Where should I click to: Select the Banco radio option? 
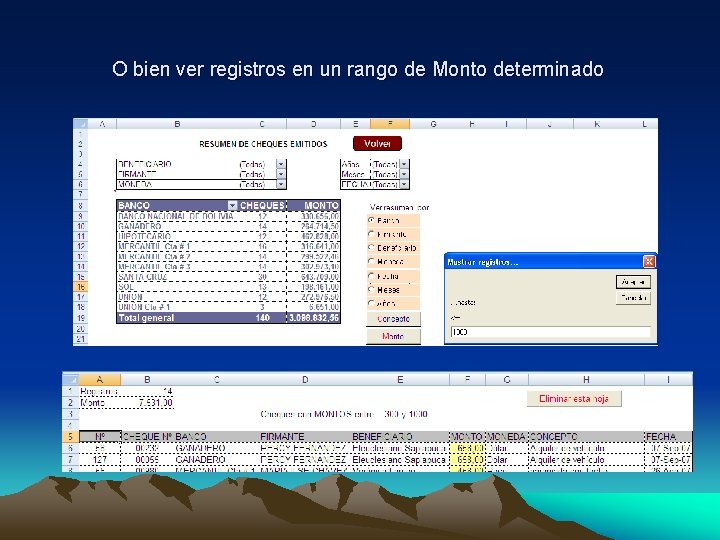pos(371,220)
